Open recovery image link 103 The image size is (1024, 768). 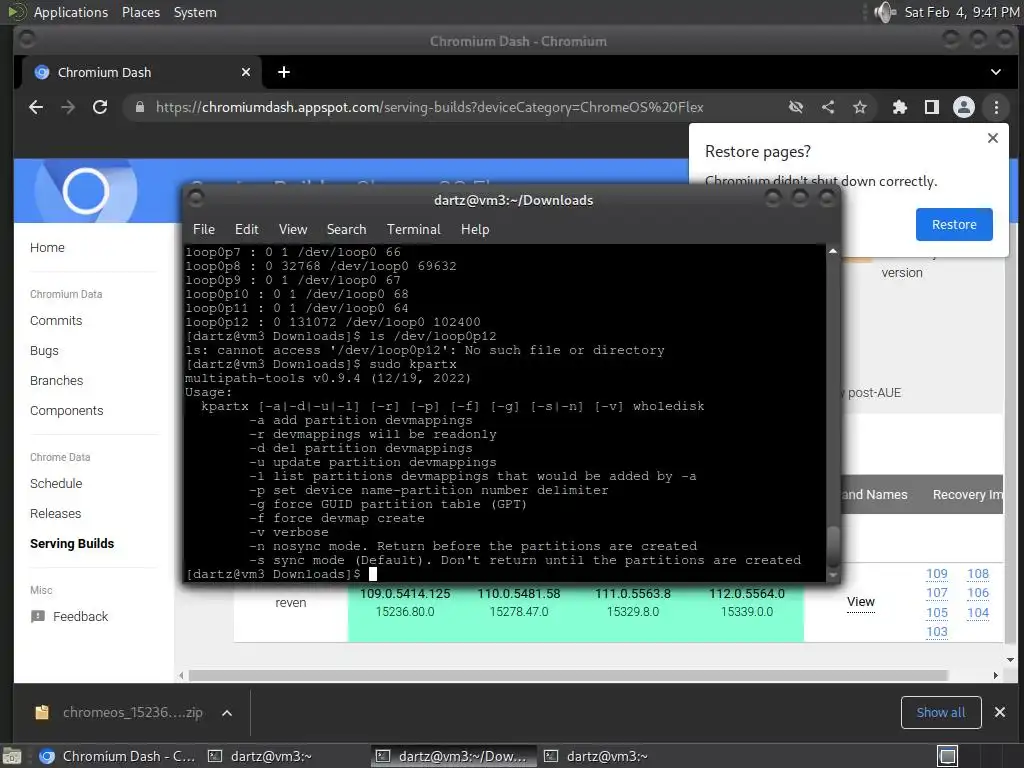936,632
